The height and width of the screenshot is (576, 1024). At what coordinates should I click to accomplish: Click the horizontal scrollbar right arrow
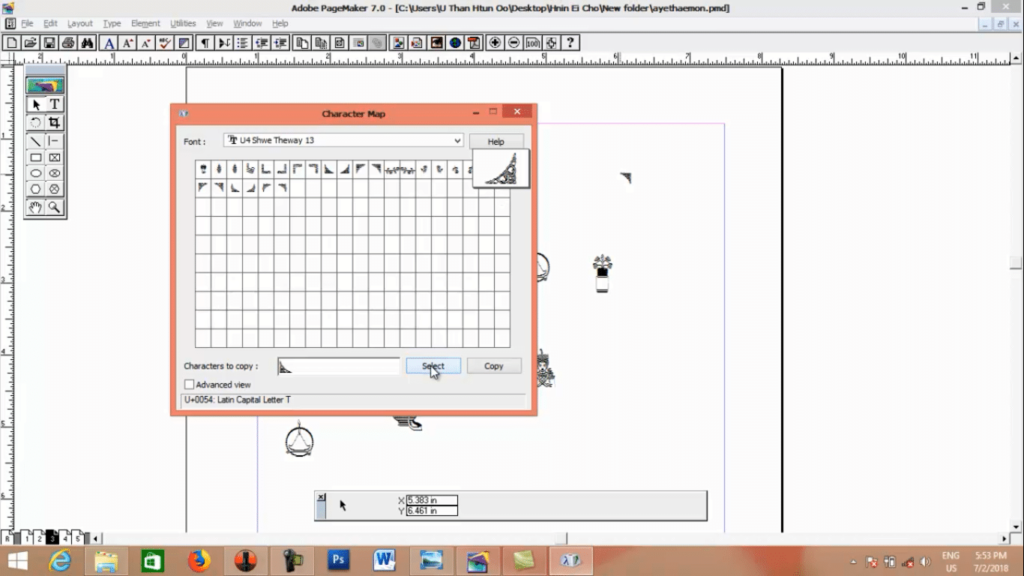[x=1004, y=538]
